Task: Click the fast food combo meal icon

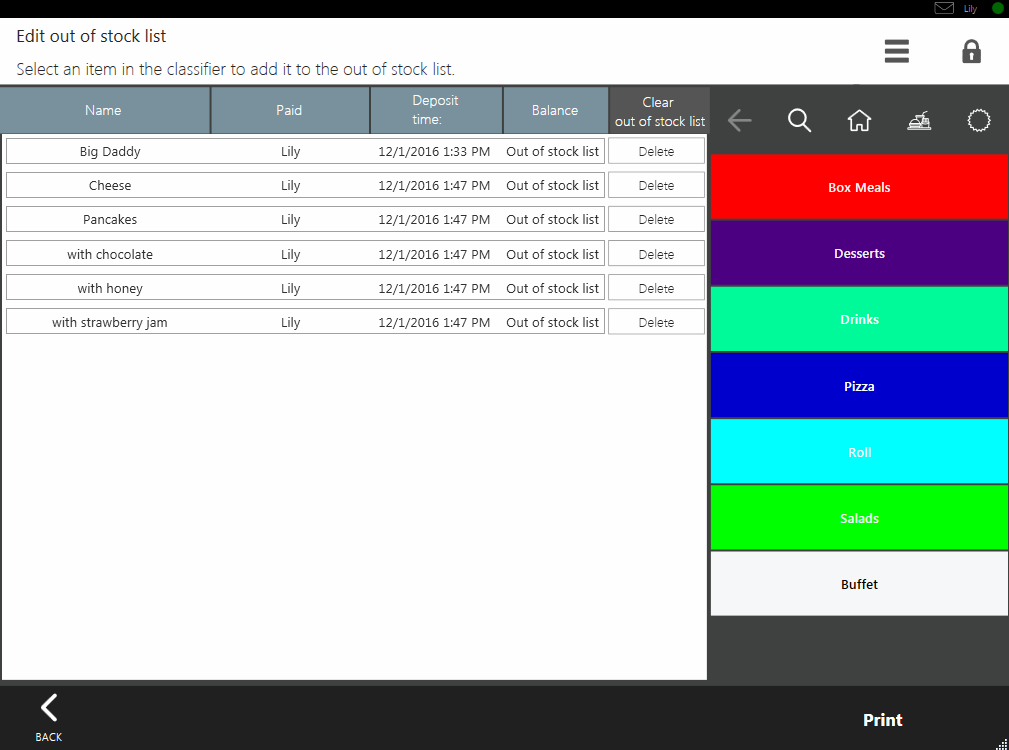Action: click(919, 121)
